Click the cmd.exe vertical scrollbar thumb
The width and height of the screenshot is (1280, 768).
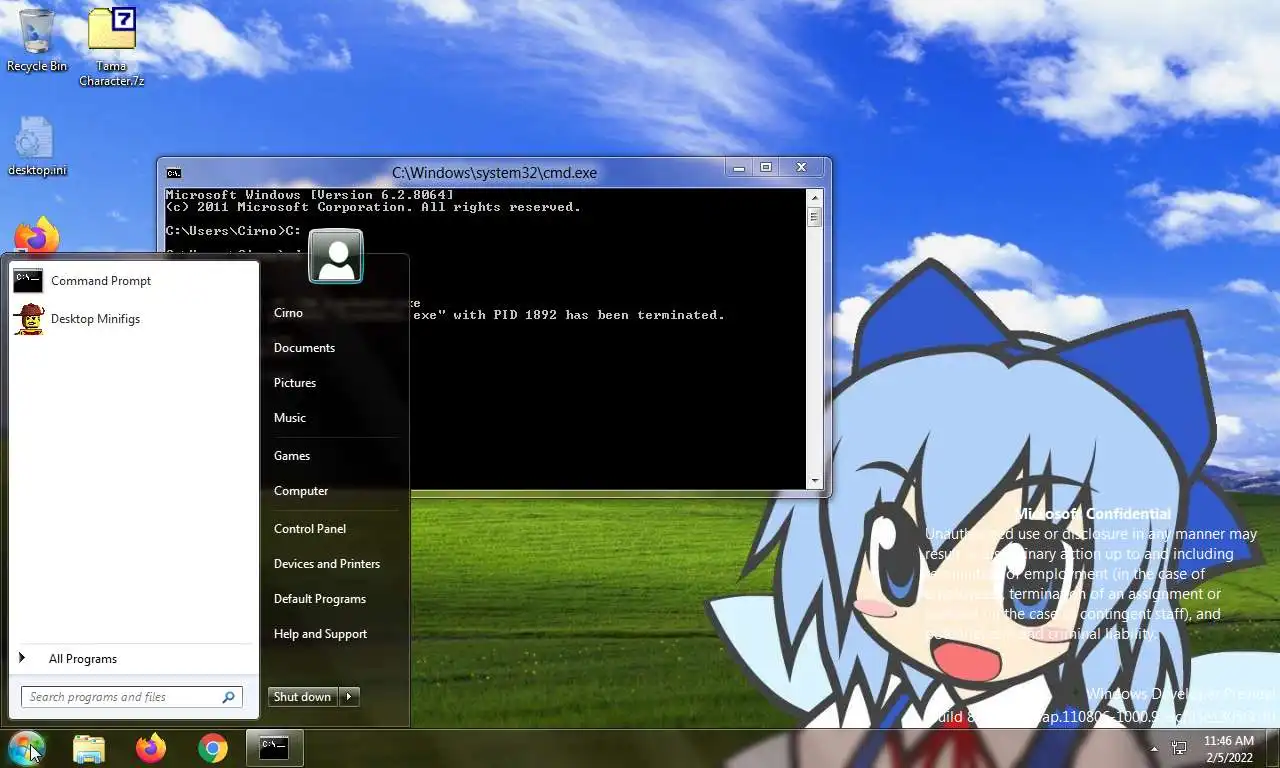click(814, 217)
